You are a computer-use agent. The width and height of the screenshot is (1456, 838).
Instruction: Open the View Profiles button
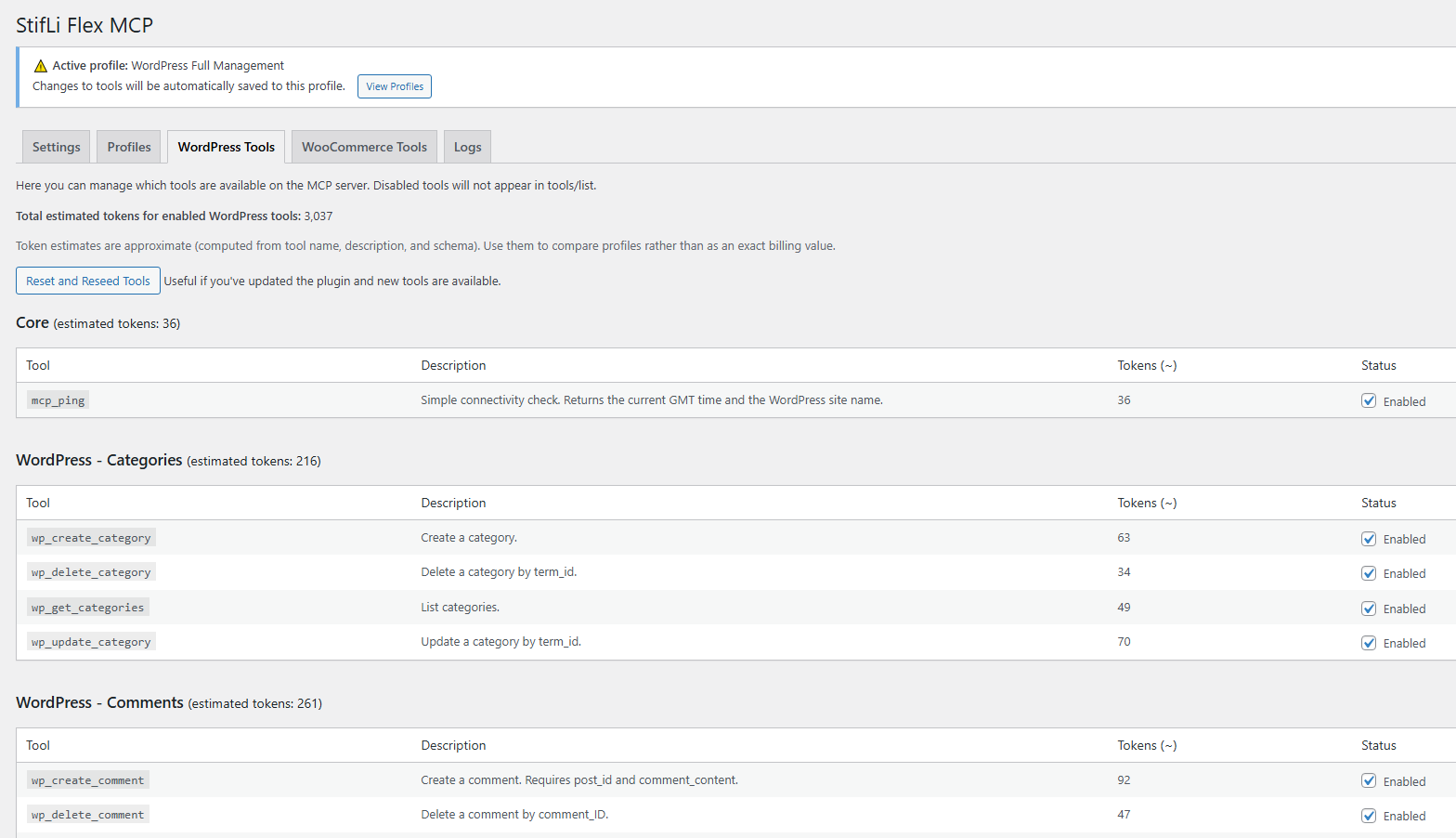coord(394,86)
